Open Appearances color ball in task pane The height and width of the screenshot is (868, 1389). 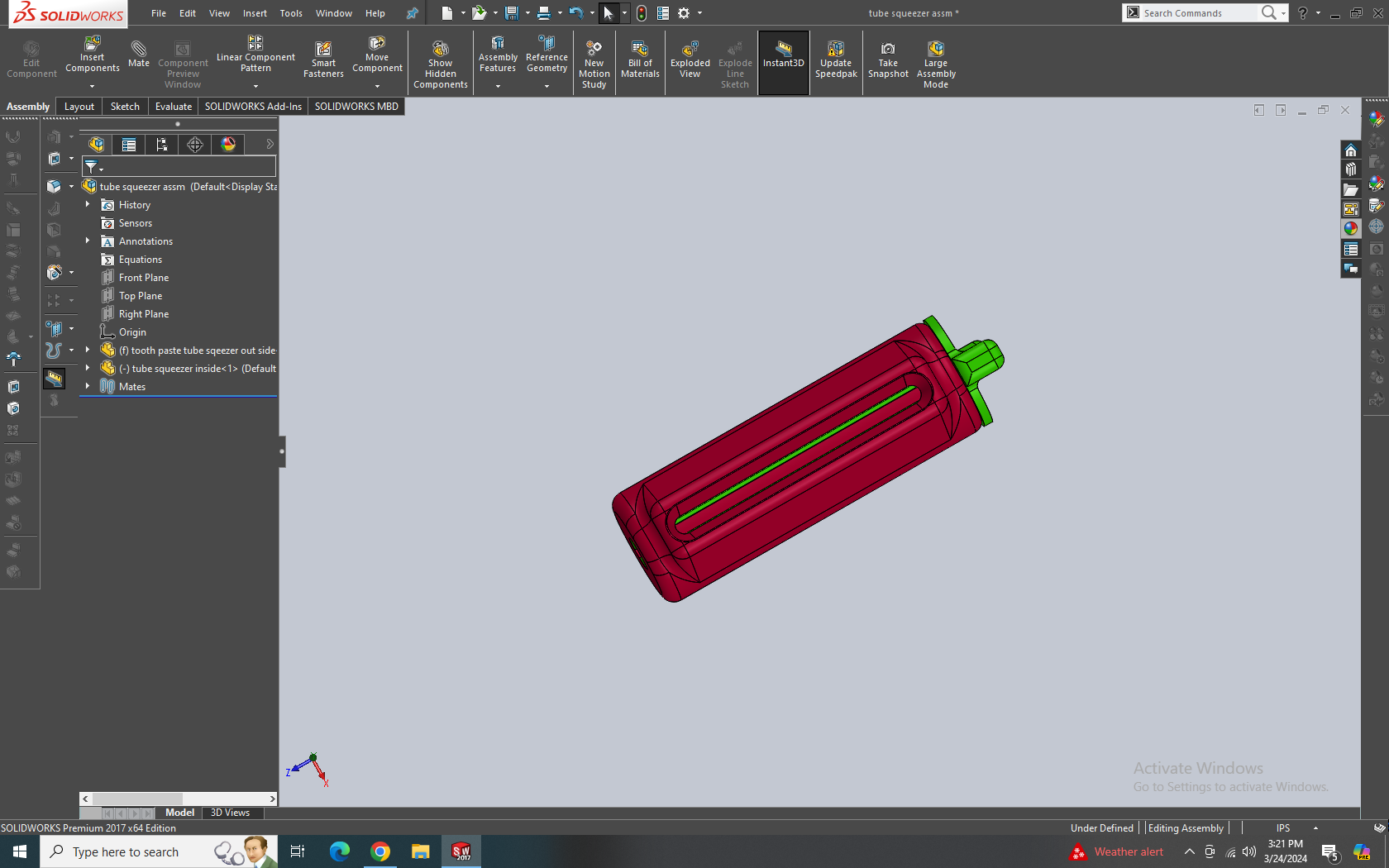[x=1351, y=229]
